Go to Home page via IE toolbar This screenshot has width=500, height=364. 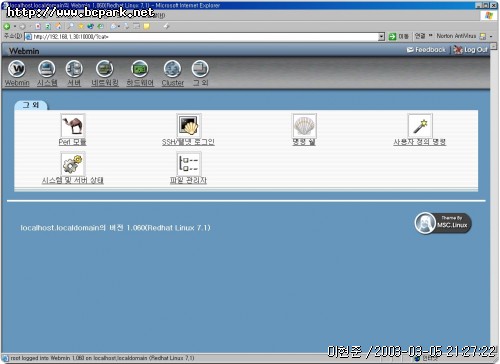tap(58, 26)
